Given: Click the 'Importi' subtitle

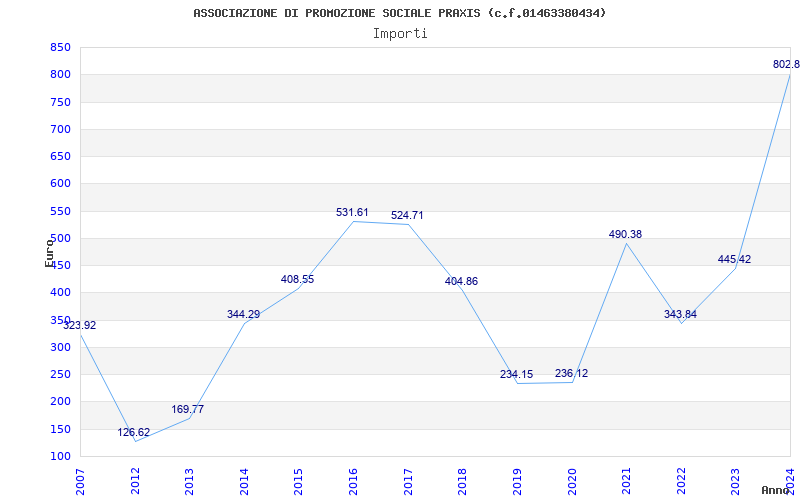Looking at the screenshot, I should (x=400, y=34).
